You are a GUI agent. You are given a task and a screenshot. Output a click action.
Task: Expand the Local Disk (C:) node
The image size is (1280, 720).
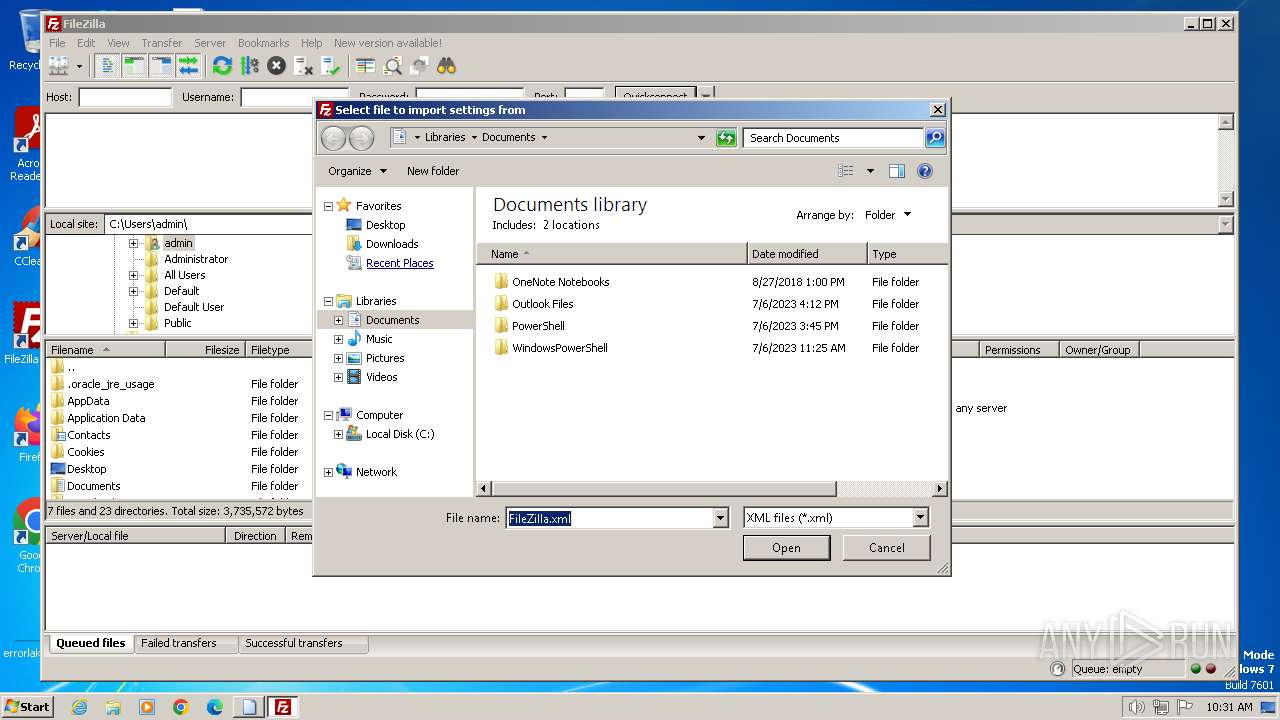[x=338, y=434]
